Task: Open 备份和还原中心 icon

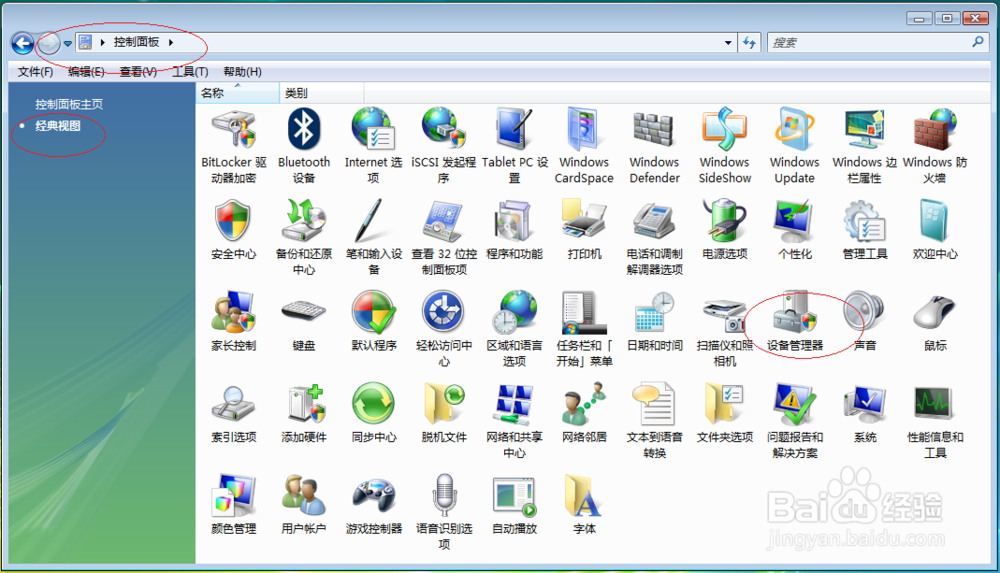Action: 304,221
